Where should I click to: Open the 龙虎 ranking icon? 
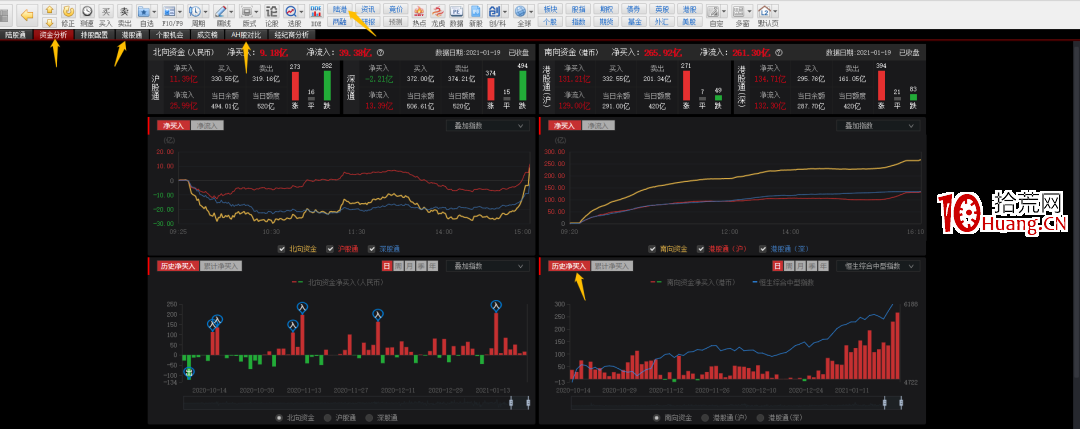[x=437, y=14]
